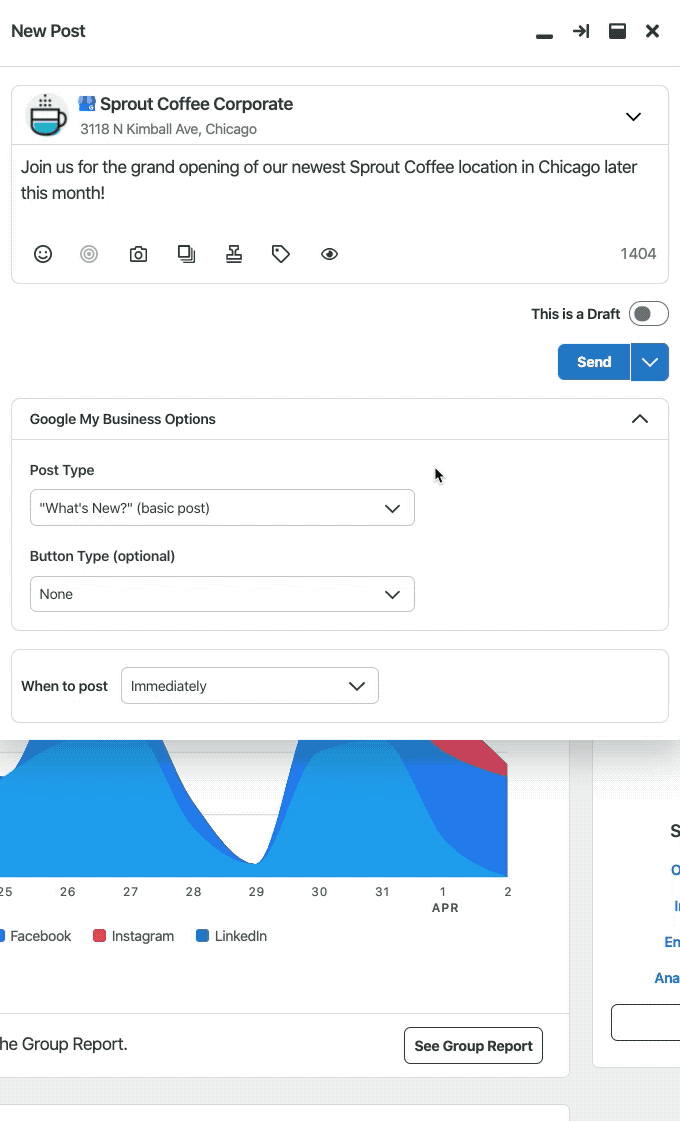Add a photo with the camera icon
This screenshot has height=1121, width=680.
click(138, 254)
